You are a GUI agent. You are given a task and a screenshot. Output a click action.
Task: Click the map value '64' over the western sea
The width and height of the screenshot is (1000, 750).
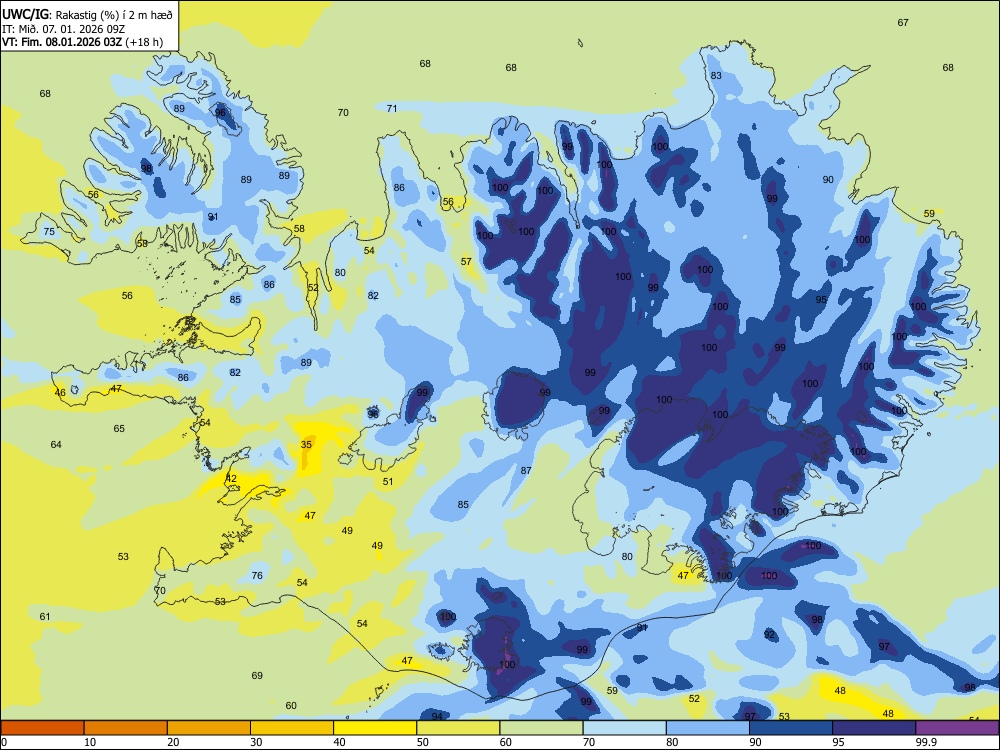[56, 445]
